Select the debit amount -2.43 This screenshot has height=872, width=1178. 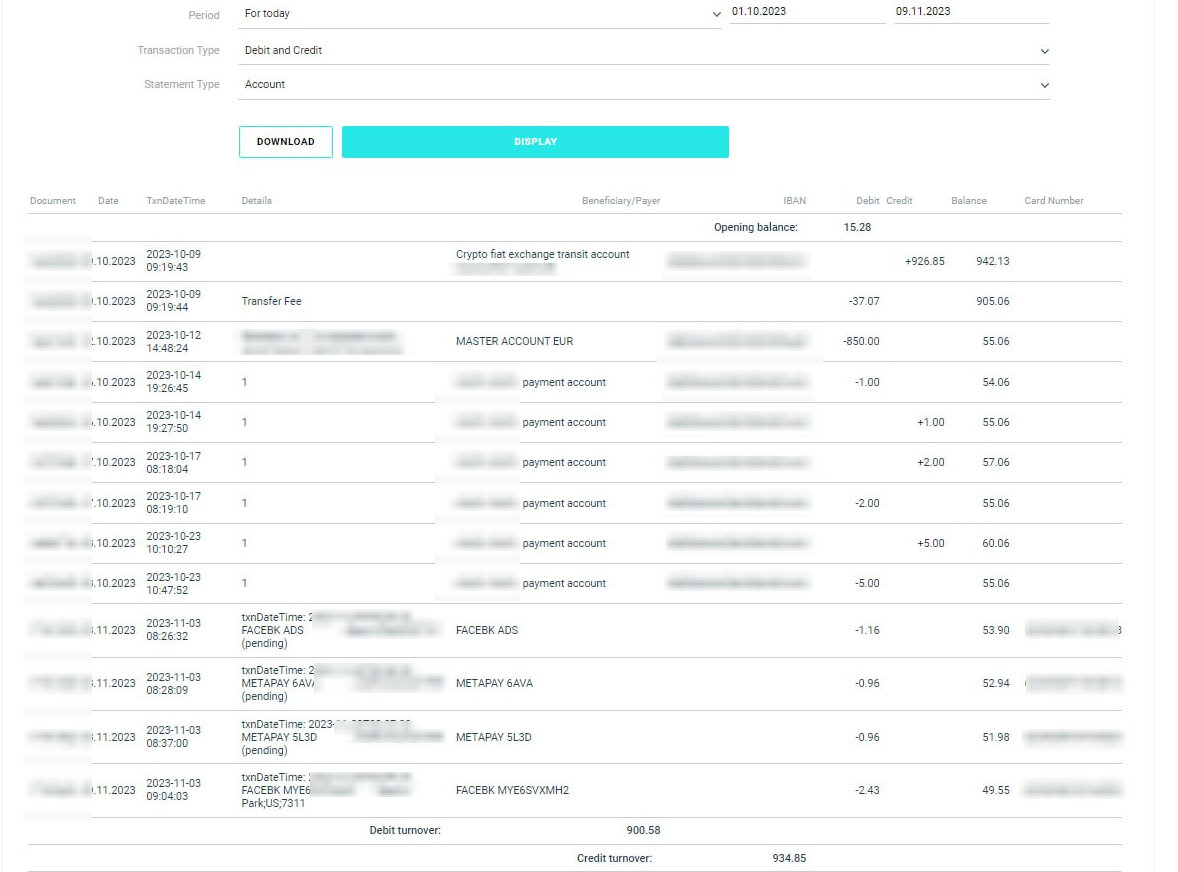tap(867, 790)
